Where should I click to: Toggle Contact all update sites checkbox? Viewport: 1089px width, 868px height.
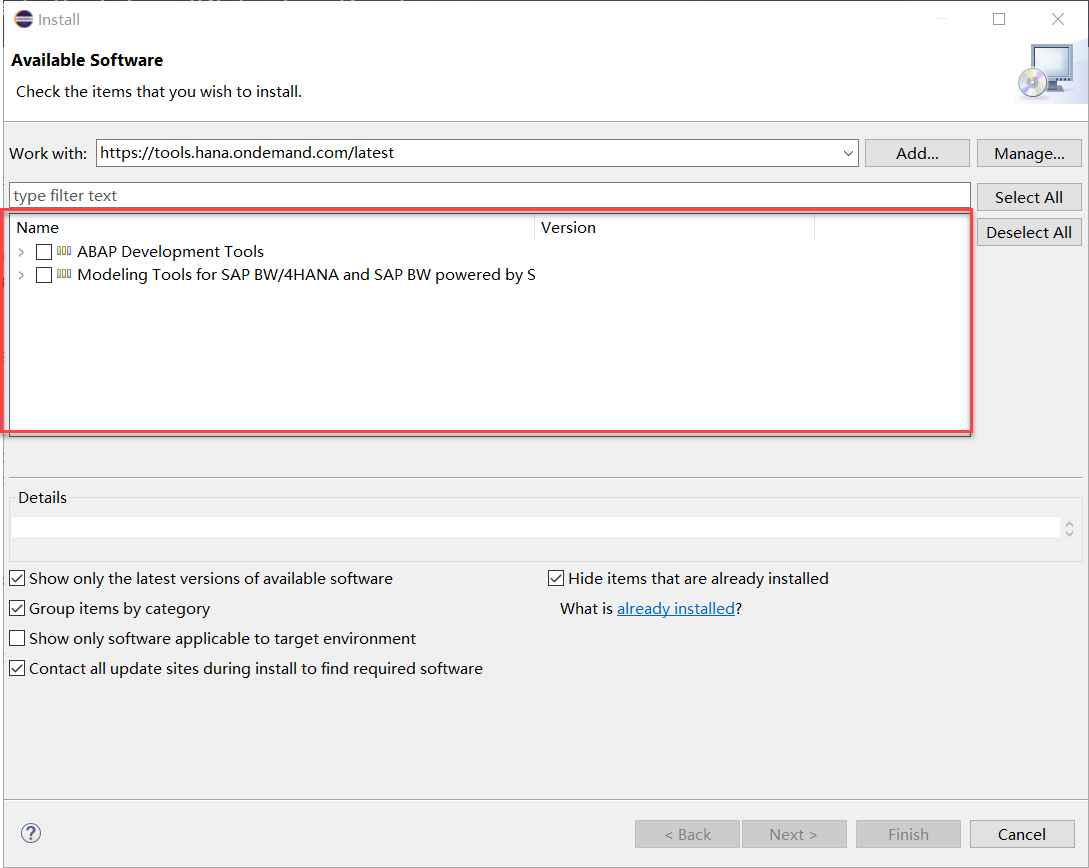click(17, 668)
